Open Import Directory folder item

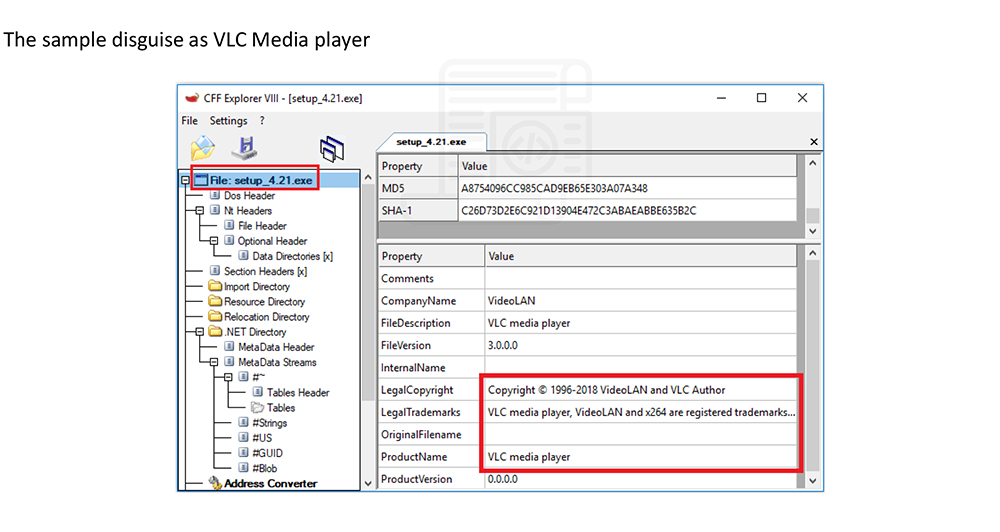pos(256,286)
